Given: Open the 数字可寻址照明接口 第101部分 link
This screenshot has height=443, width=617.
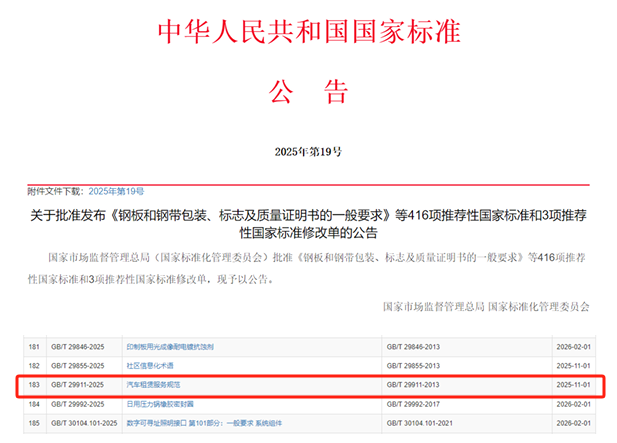Looking at the screenshot, I should click(204, 423).
